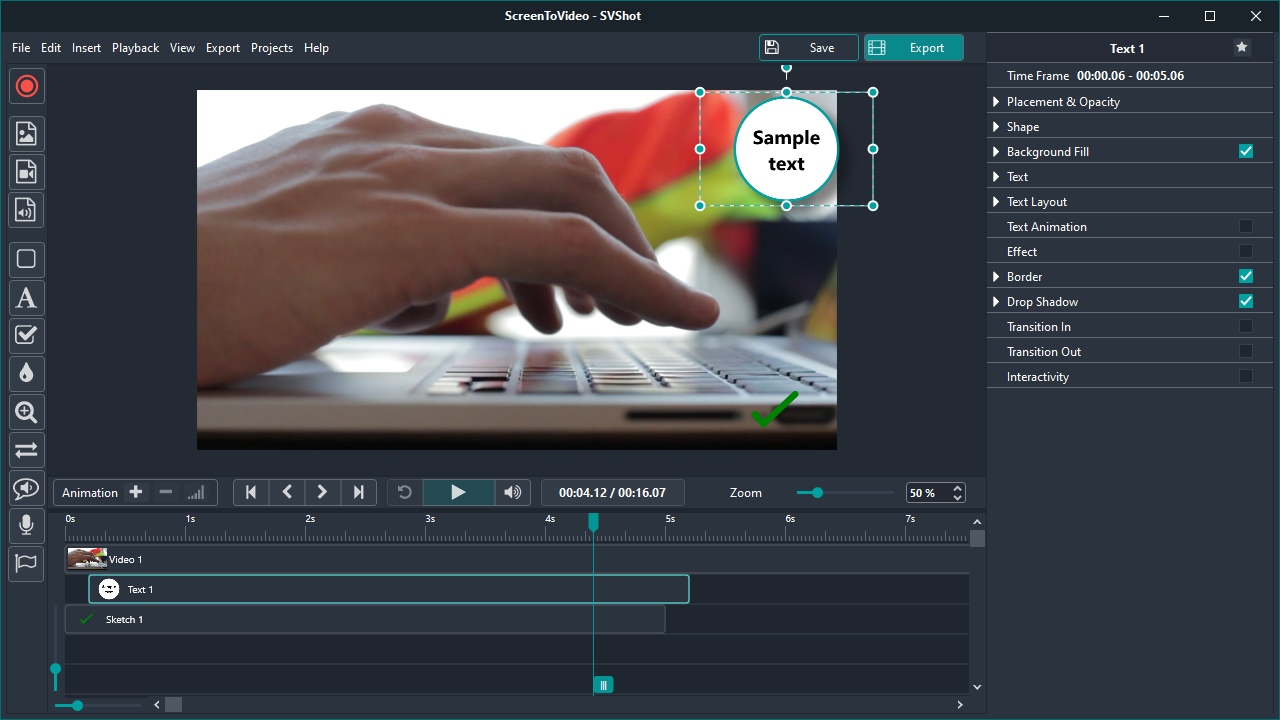Select the Text tool with letter A

click(x=27, y=298)
